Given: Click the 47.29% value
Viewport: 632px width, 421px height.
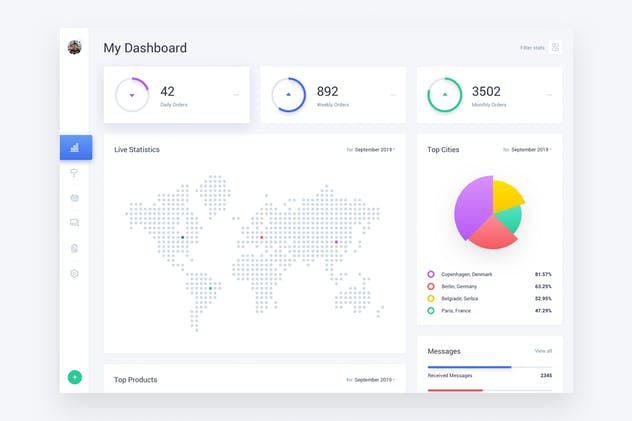Looking at the screenshot, I should tap(543, 311).
